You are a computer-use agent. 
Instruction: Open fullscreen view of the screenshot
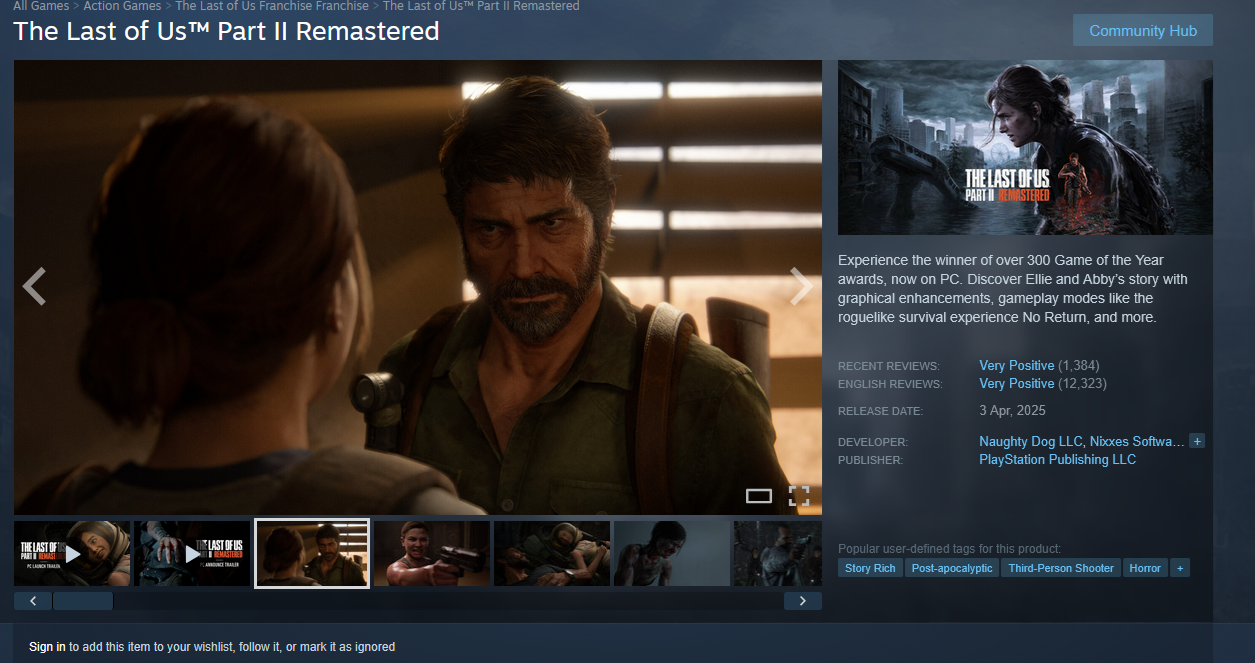pos(799,496)
